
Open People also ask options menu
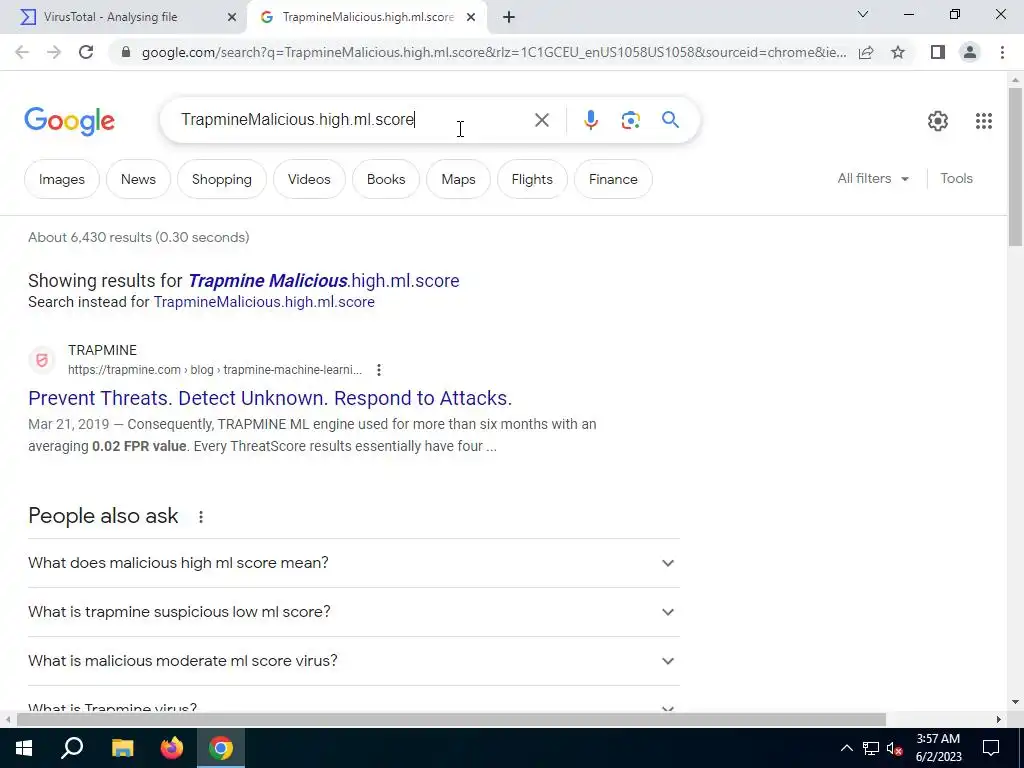click(201, 517)
